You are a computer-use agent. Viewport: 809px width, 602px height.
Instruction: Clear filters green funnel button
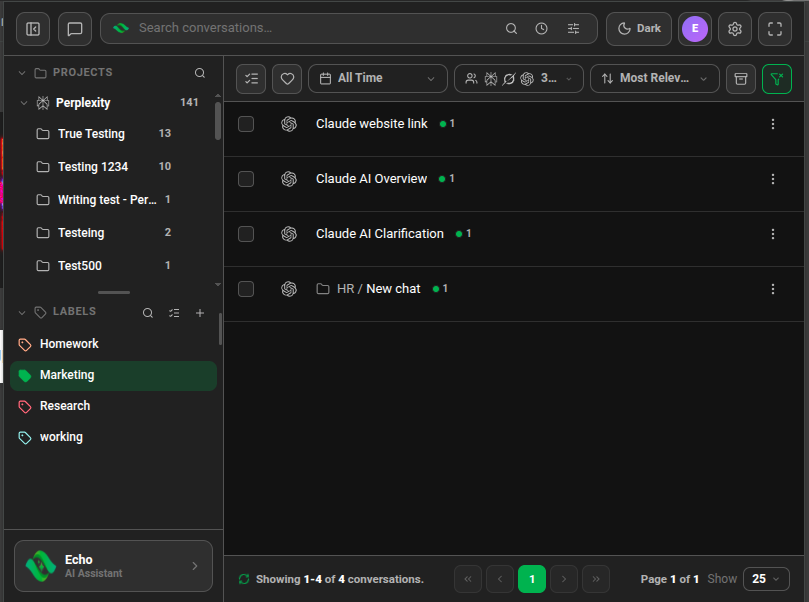[x=776, y=79]
